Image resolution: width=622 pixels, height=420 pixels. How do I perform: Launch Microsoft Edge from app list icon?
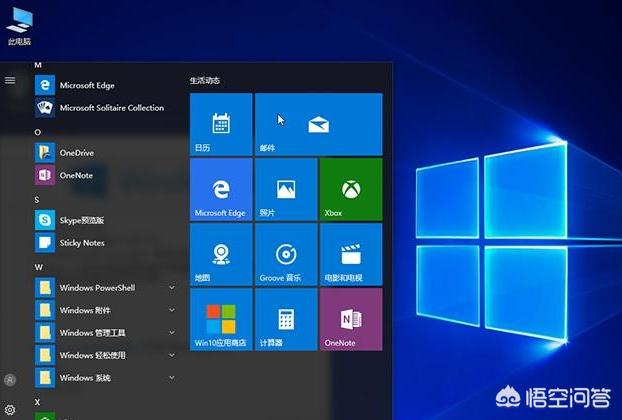45,85
